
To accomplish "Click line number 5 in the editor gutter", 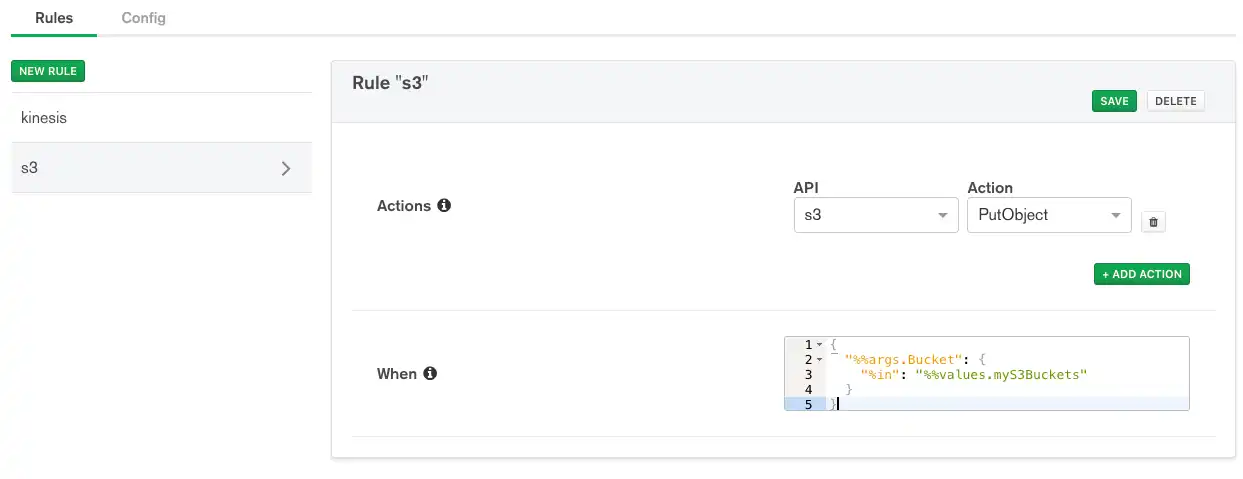I will pyautogui.click(x=807, y=404).
